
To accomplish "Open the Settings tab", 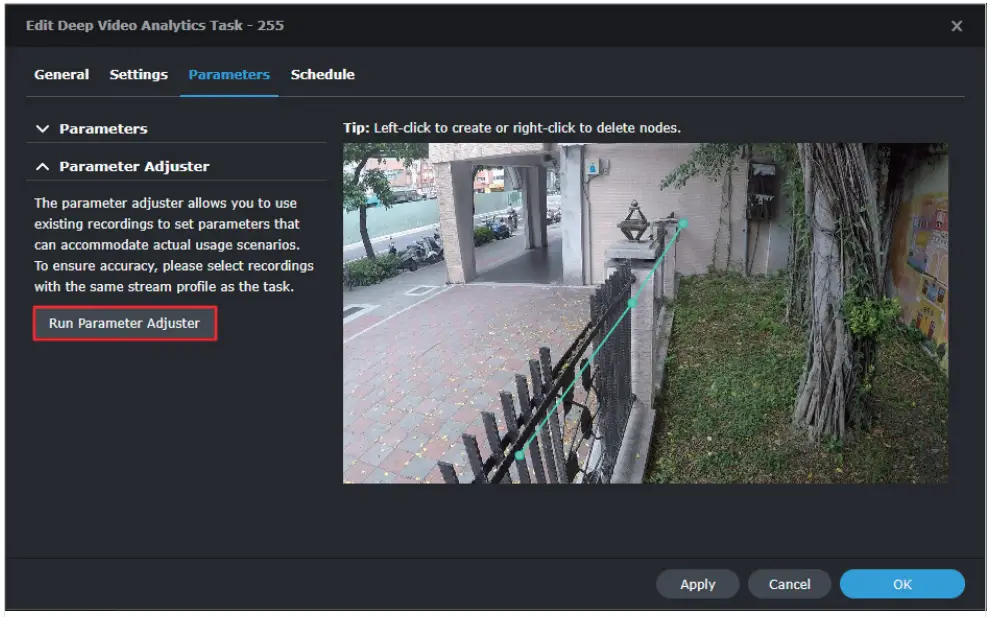I will [139, 74].
